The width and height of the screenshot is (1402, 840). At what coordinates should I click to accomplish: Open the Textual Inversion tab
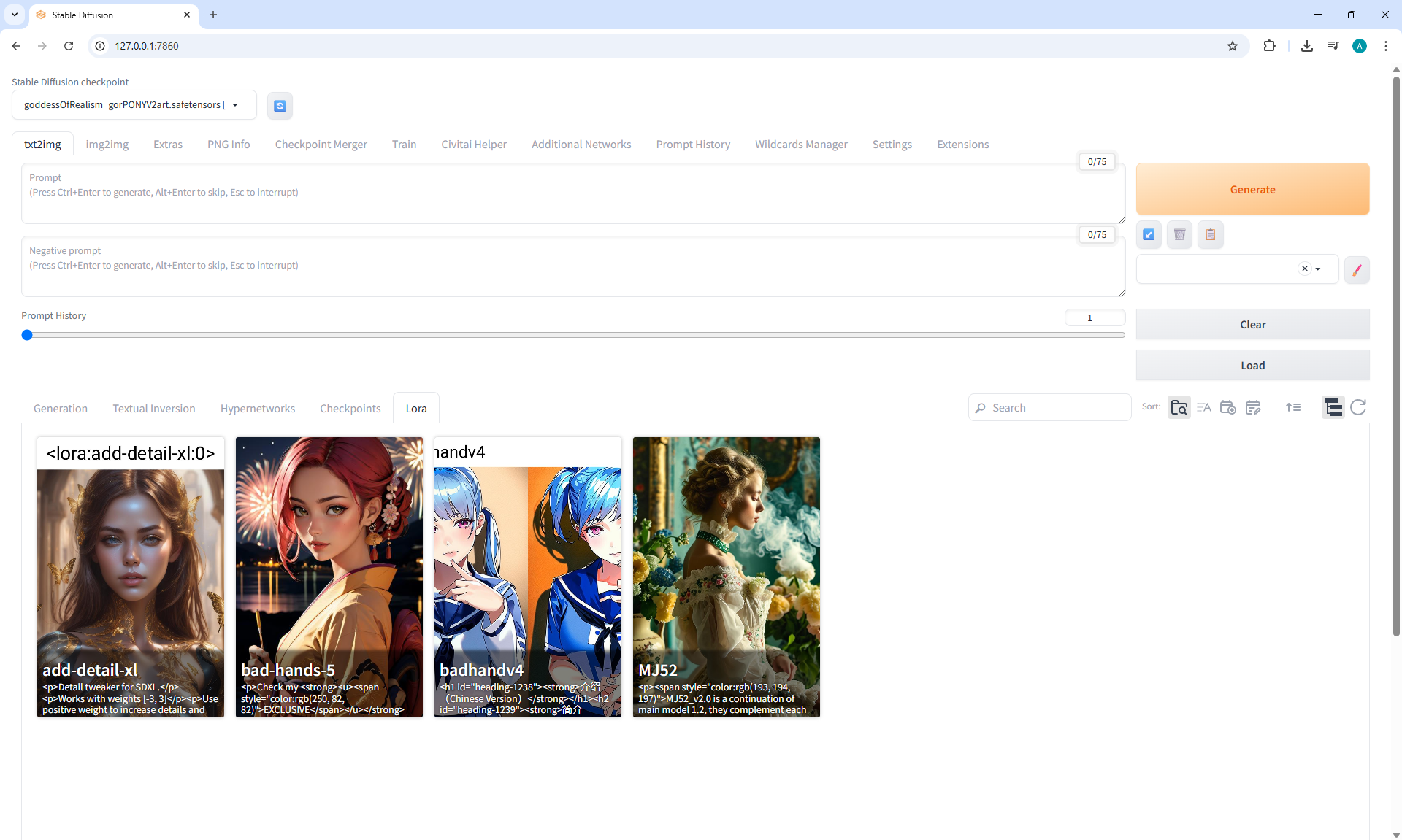(x=153, y=409)
